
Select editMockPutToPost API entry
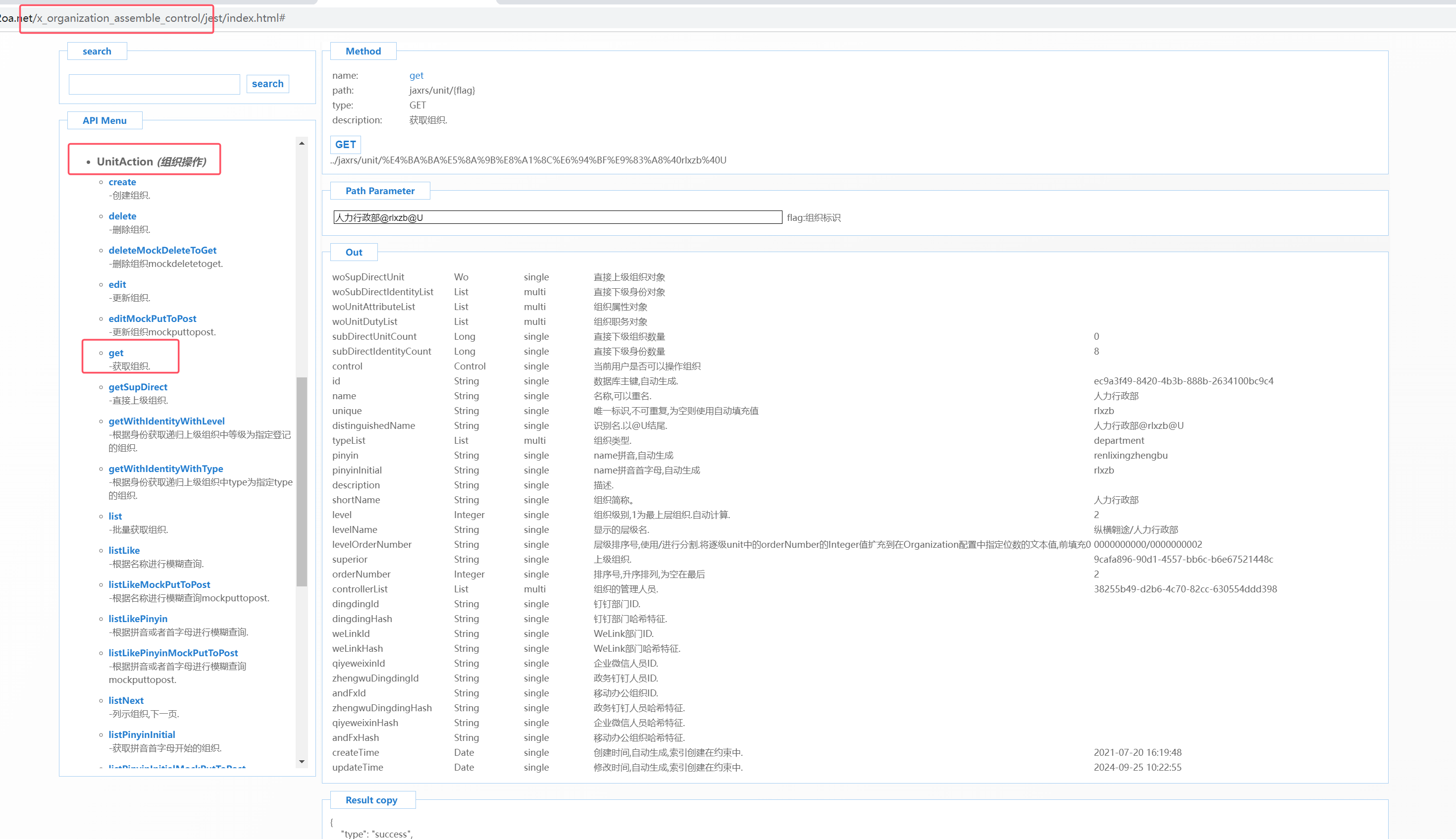(x=152, y=318)
